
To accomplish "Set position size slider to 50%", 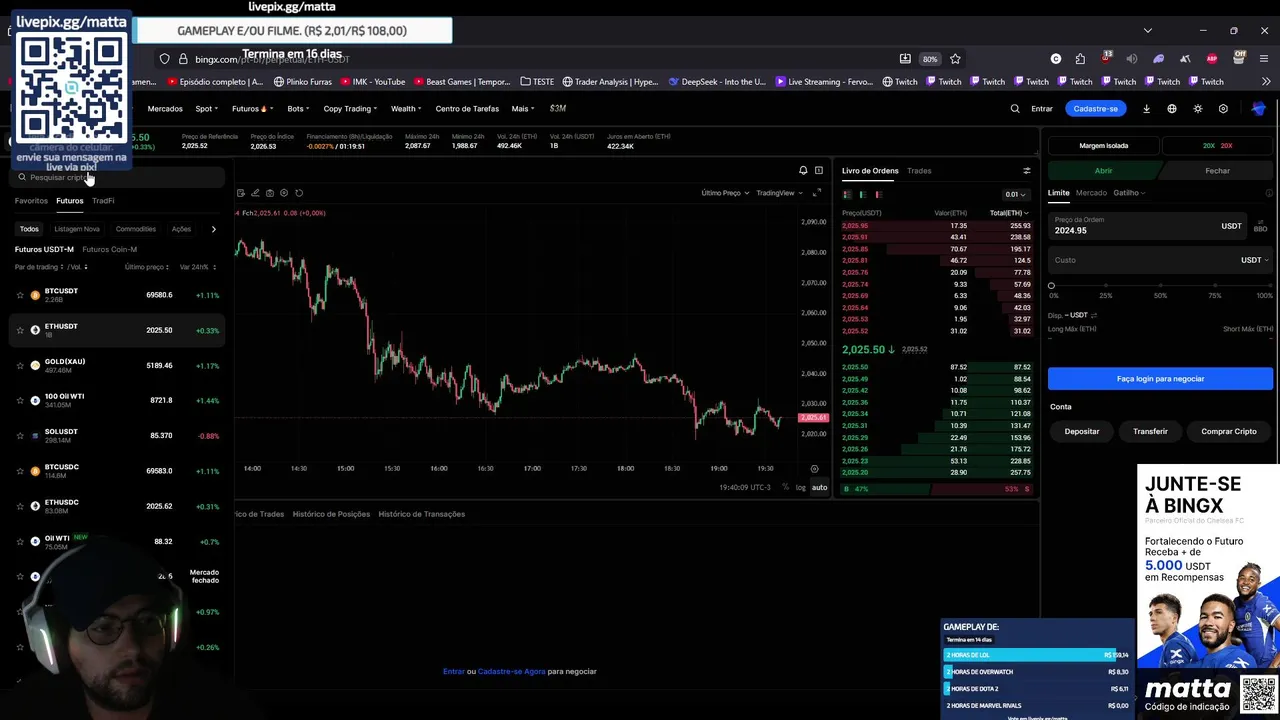I will [x=1160, y=286].
